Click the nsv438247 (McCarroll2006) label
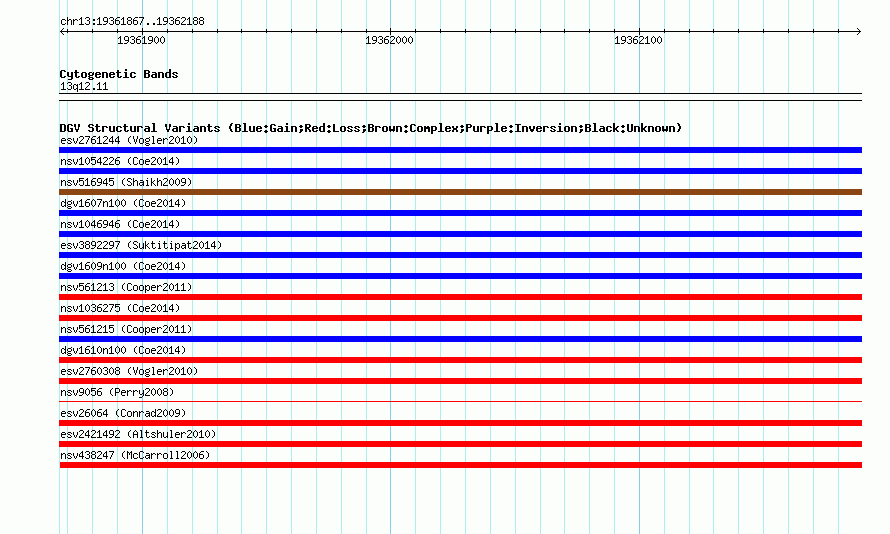Image resolution: width=890 pixels, height=534 pixels. click(x=135, y=455)
